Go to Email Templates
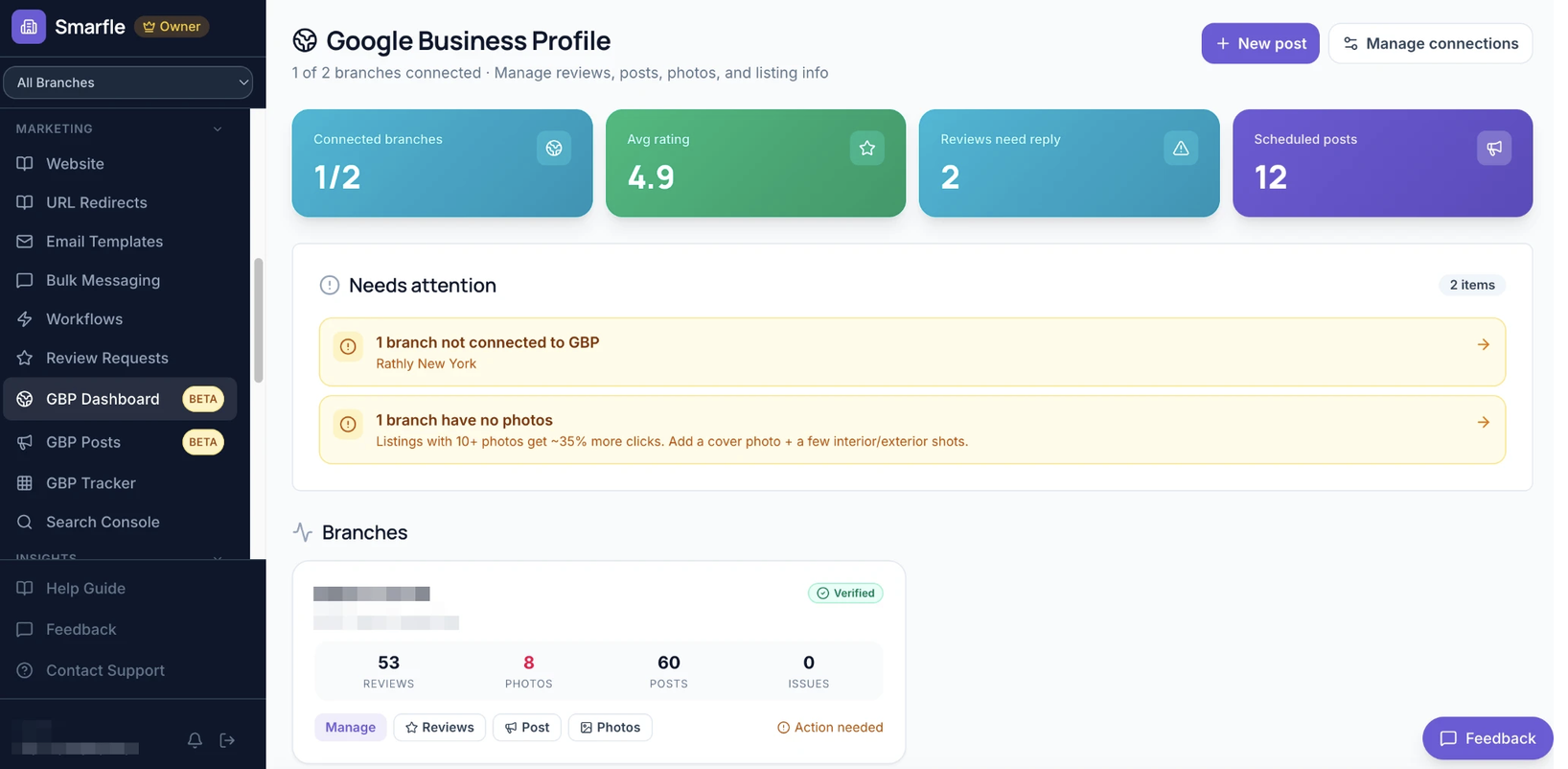Screen dimensions: 1568x769 point(120,242)
